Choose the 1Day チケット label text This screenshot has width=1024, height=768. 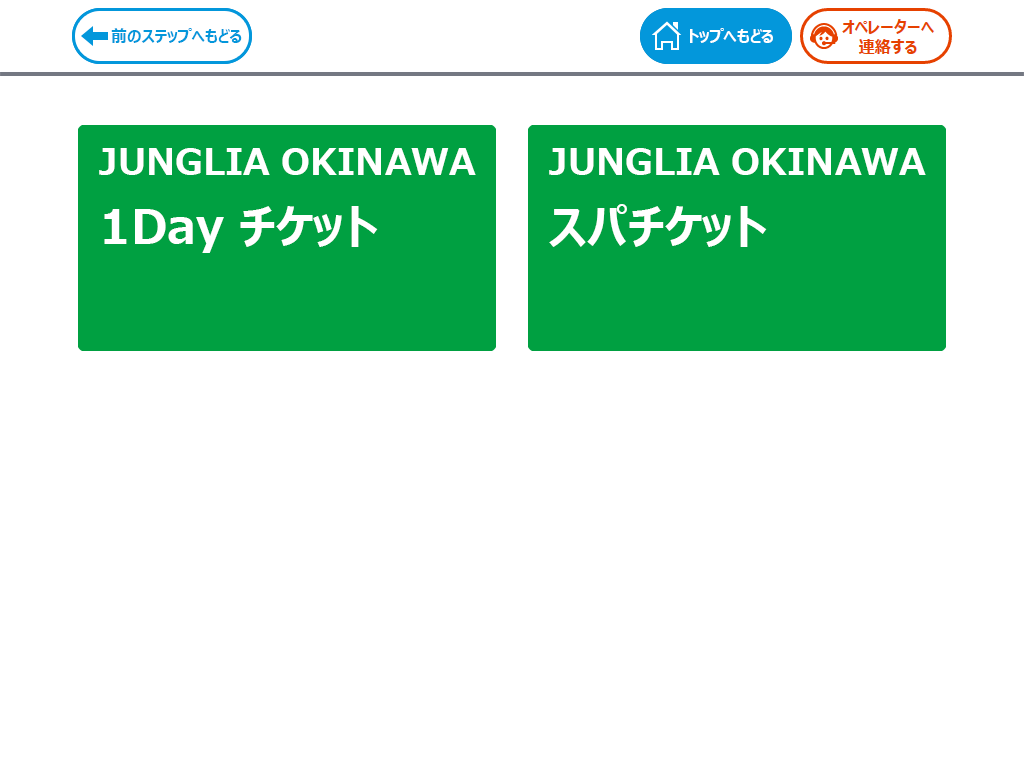(x=240, y=227)
